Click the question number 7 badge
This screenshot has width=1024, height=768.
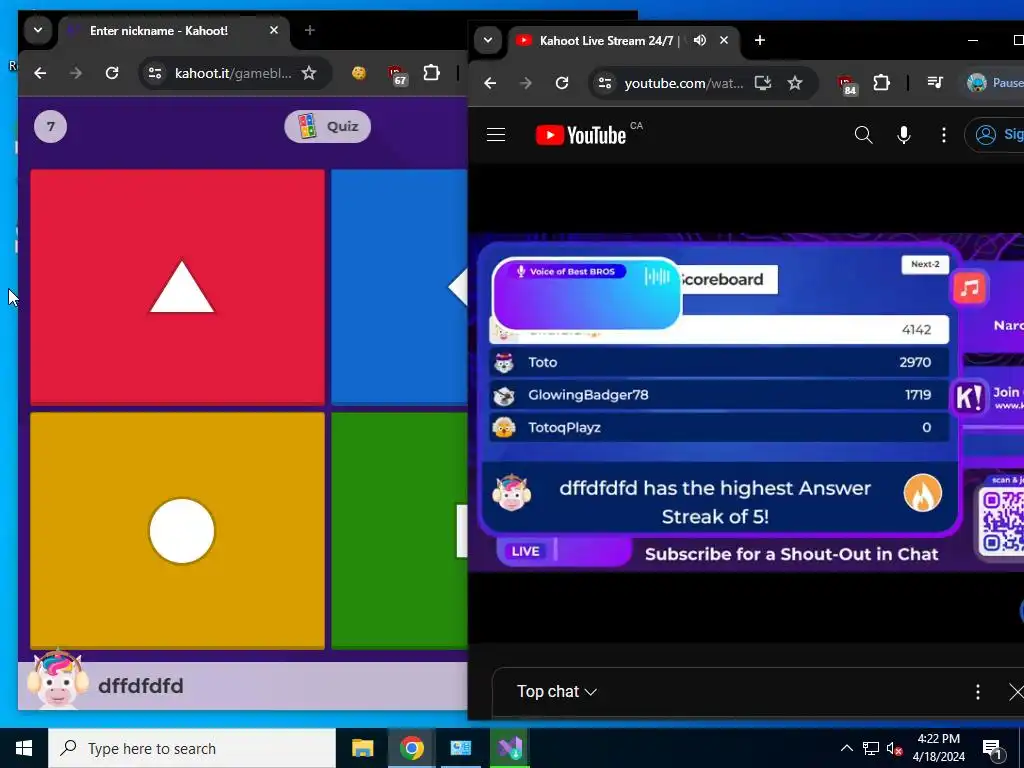50,126
